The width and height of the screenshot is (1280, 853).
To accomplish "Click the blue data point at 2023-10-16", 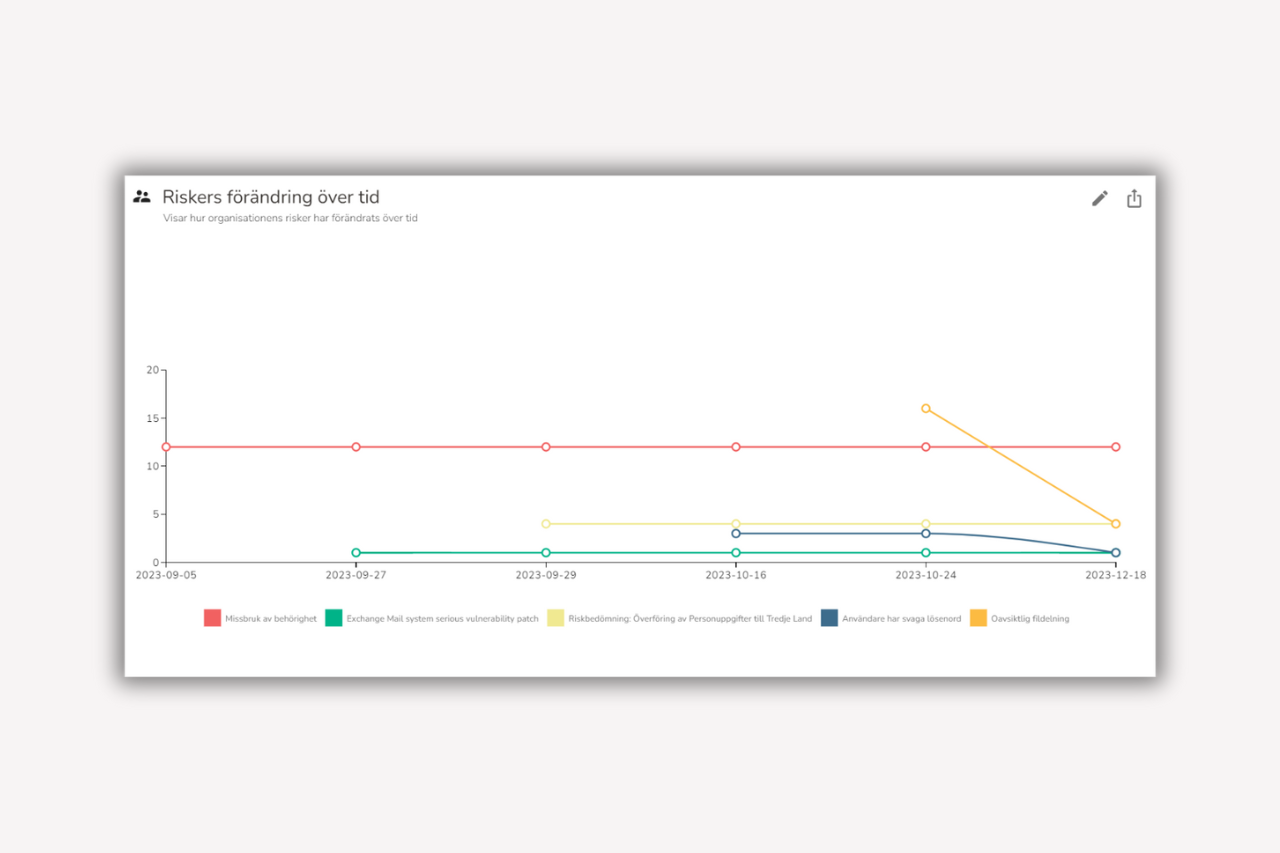I will (736, 533).
